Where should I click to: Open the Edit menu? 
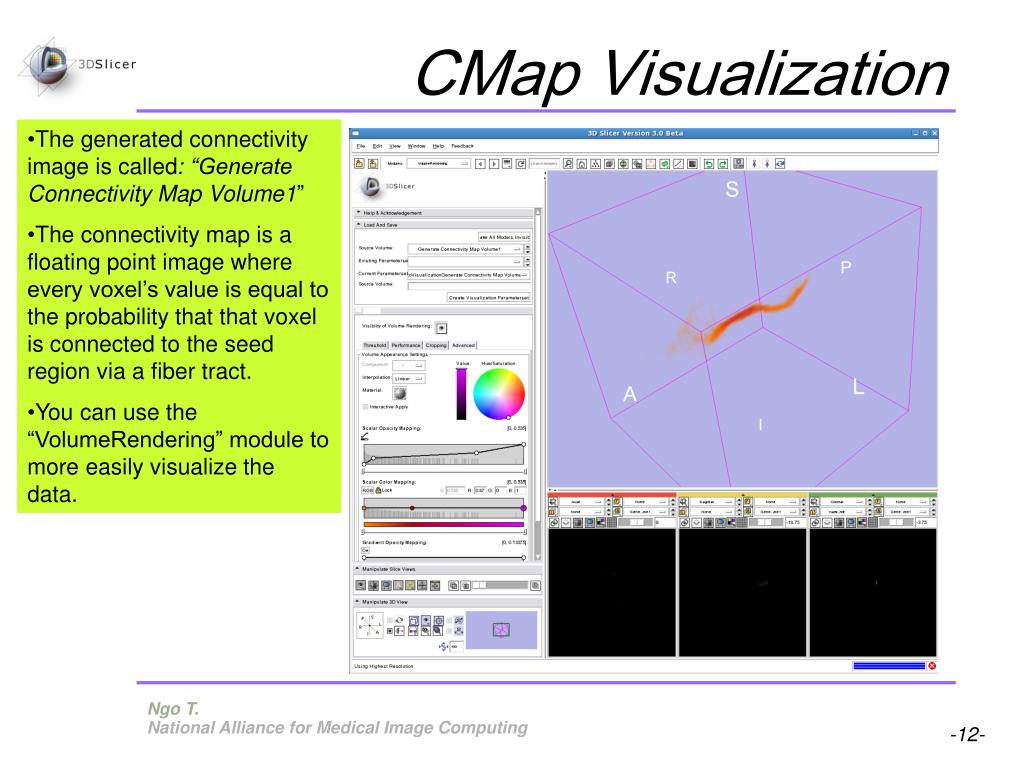point(377,146)
